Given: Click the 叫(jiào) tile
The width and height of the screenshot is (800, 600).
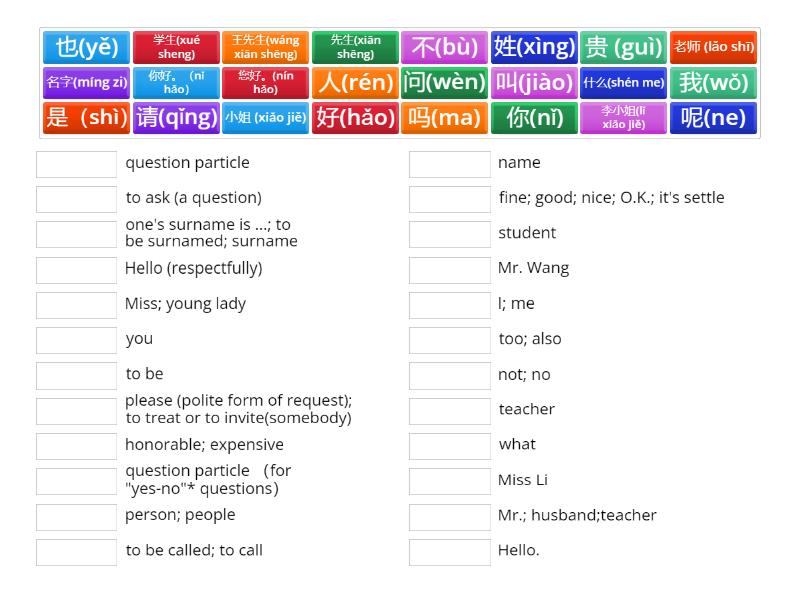Looking at the screenshot, I should tap(534, 82).
